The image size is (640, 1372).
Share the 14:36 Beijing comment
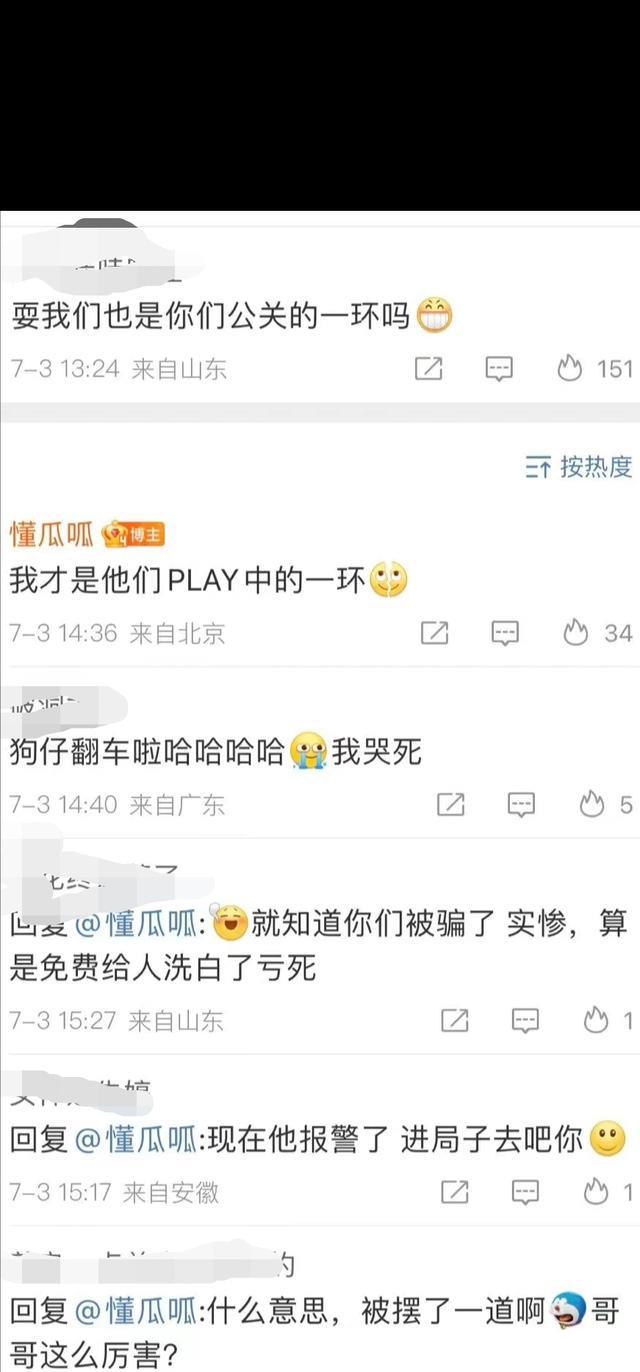click(435, 633)
